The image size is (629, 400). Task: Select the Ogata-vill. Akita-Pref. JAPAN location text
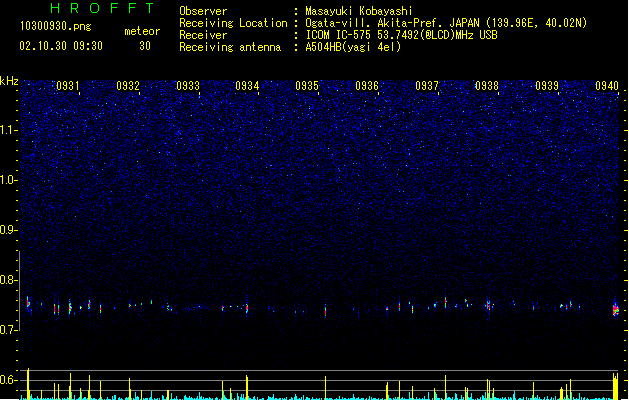[446, 23]
